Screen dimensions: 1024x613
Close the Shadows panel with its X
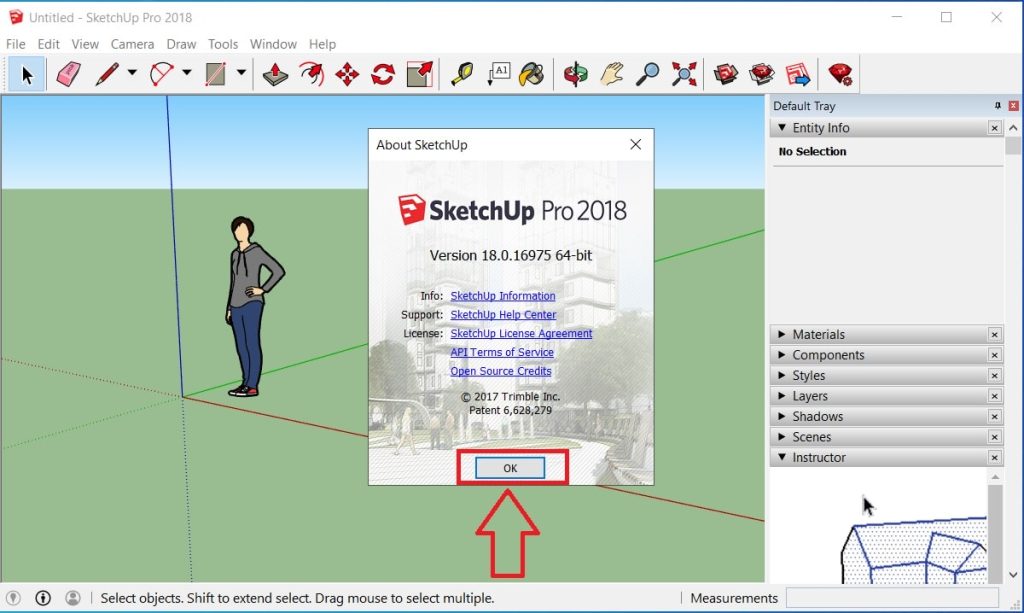pos(995,417)
